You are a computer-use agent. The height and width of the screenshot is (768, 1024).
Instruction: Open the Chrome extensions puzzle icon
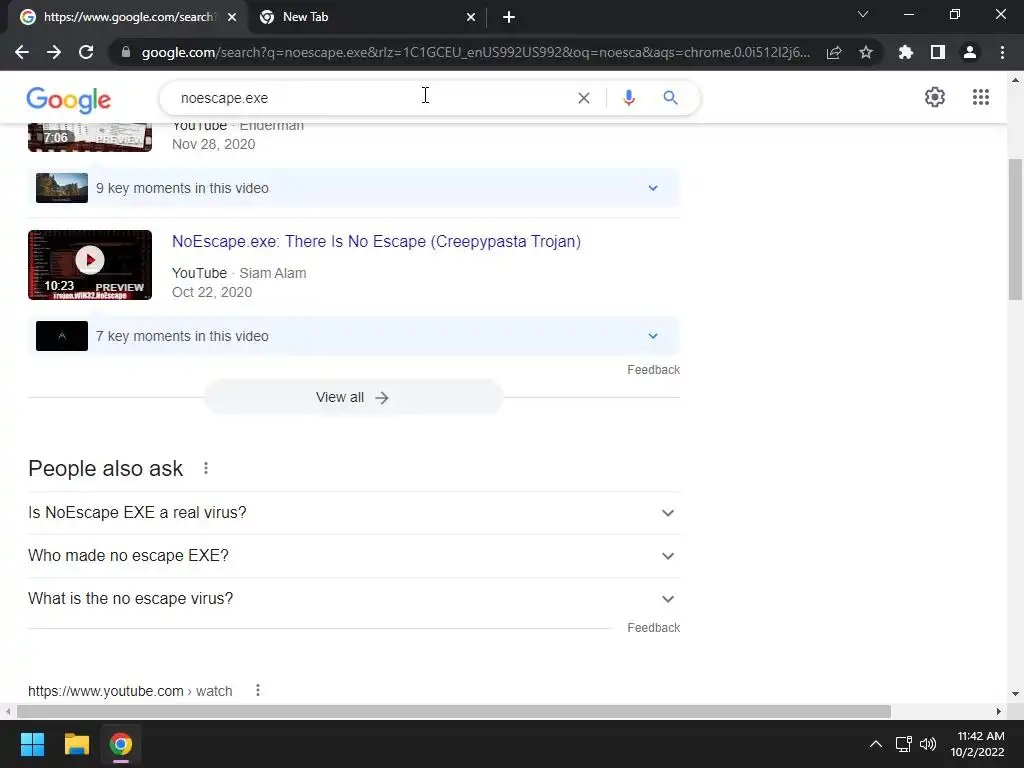[906, 52]
